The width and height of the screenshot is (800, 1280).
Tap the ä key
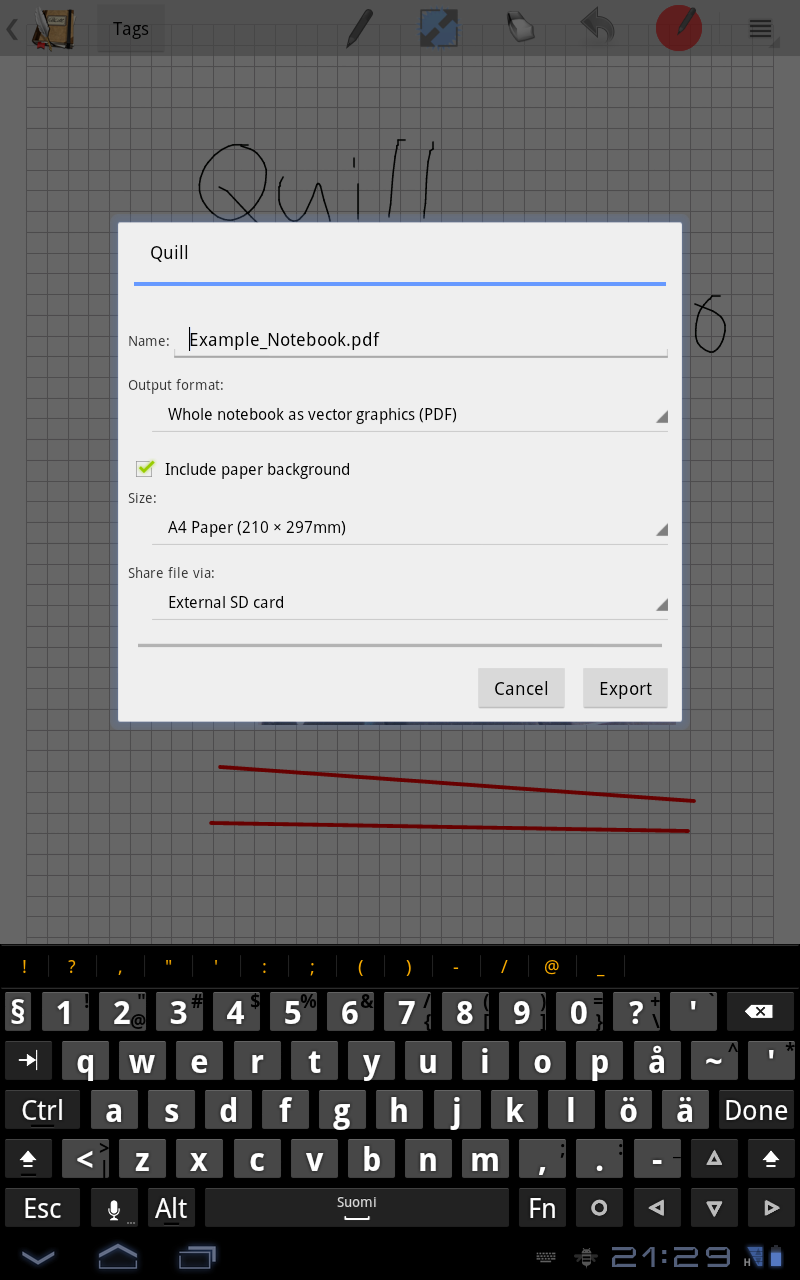685,1110
